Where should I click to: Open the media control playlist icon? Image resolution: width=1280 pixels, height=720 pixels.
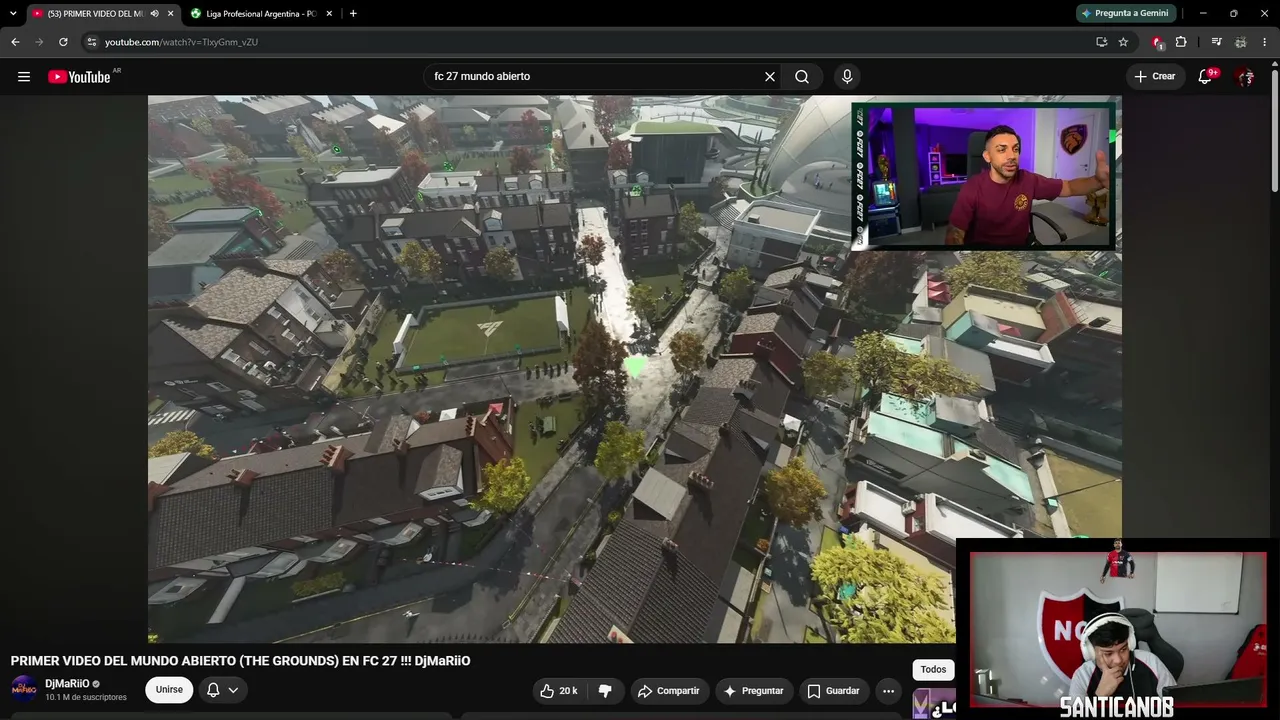coord(1216,42)
